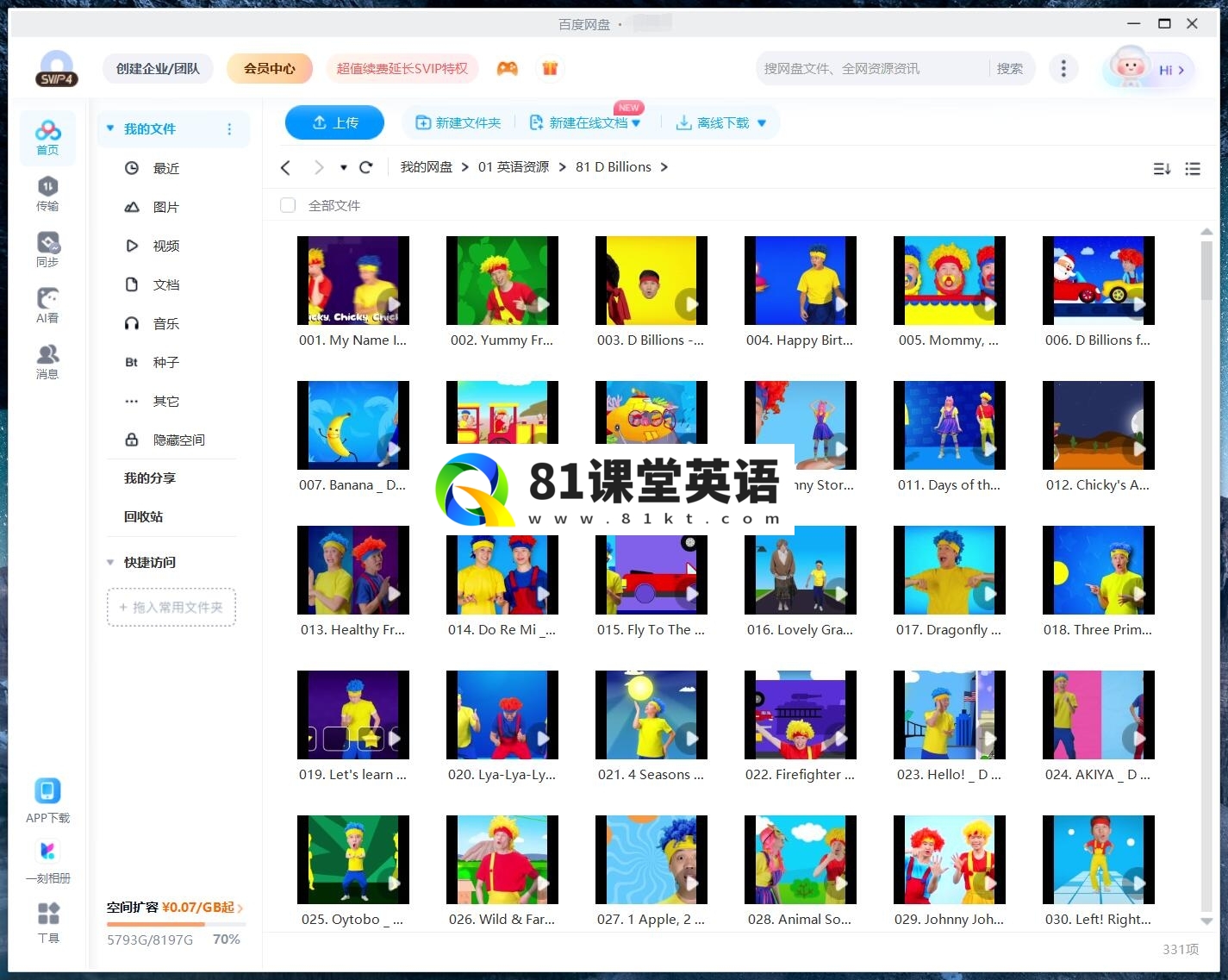Go to 我的网盘 breadcrumb

coord(426,167)
